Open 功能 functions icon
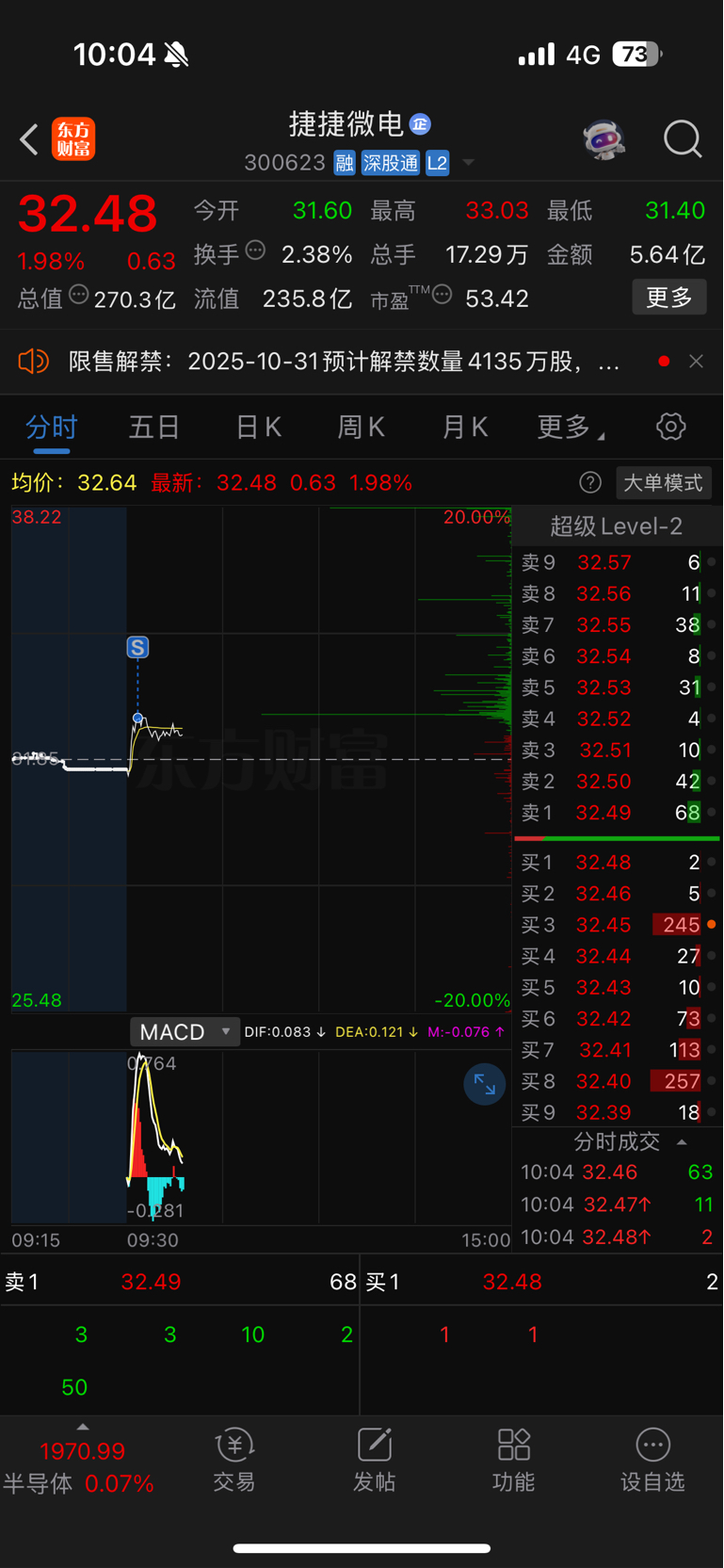The height and width of the screenshot is (1568, 724). pos(514,1460)
